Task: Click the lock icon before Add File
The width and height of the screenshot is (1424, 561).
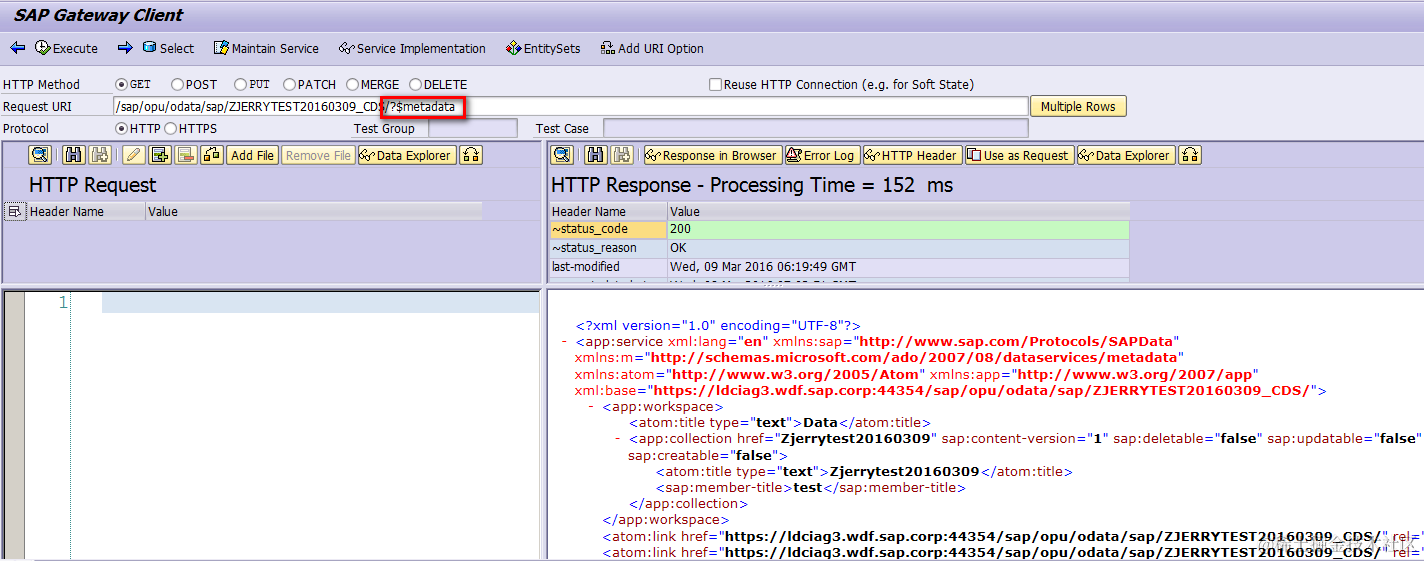Action: pyautogui.click(x=212, y=155)
